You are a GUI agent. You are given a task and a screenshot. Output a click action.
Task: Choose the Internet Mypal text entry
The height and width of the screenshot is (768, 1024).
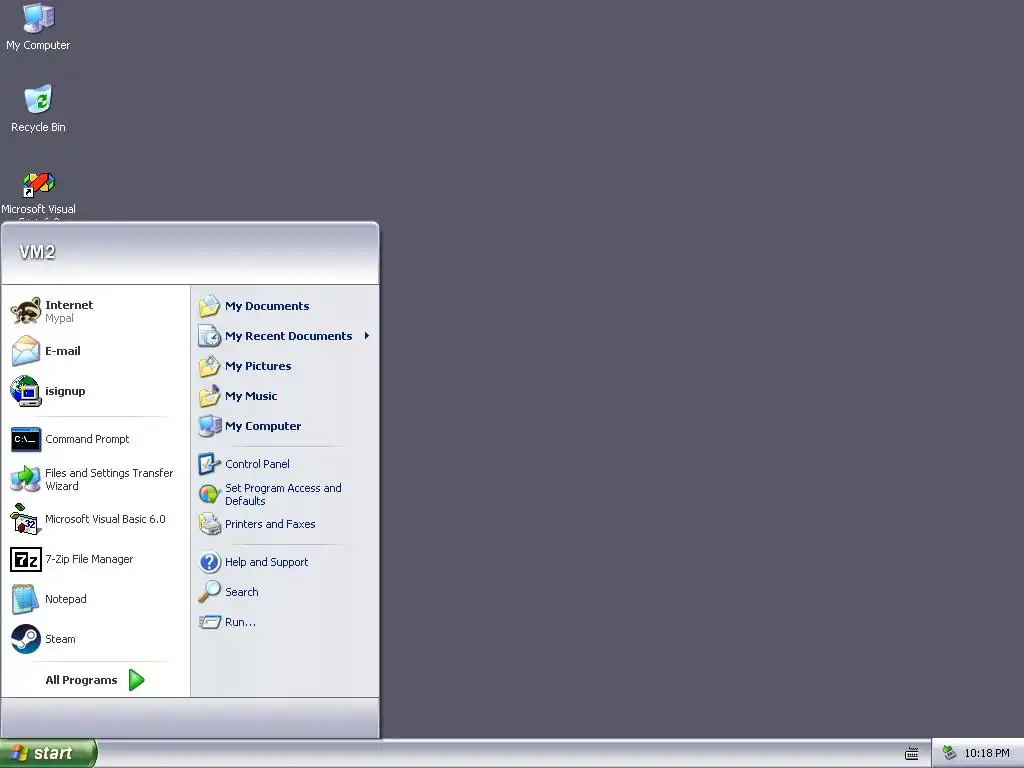(69, 311)
